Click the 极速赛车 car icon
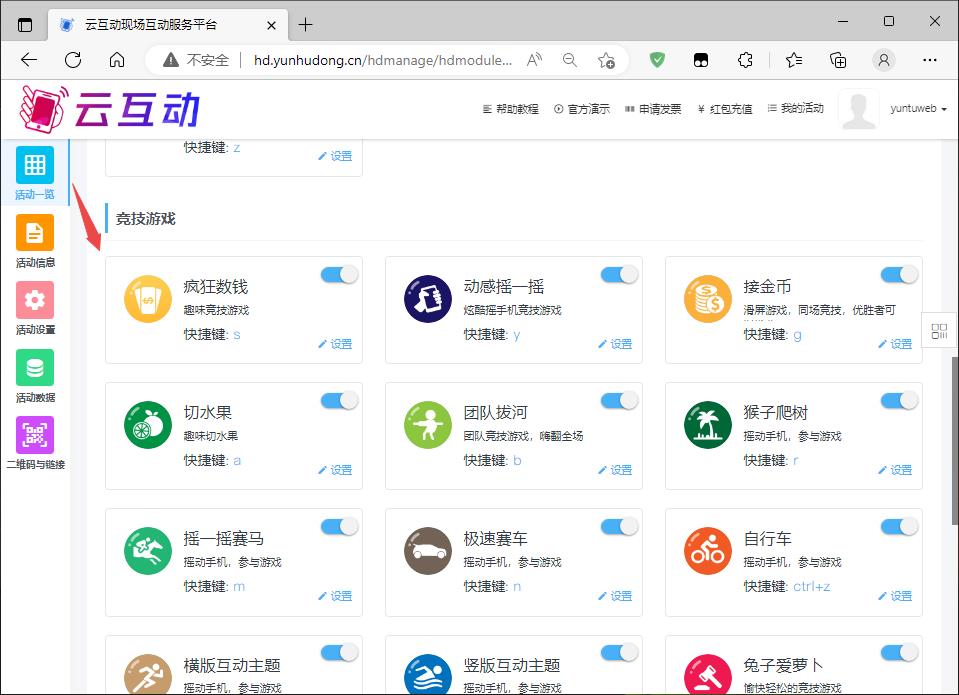Screen dimensions: 959x695 428,552
